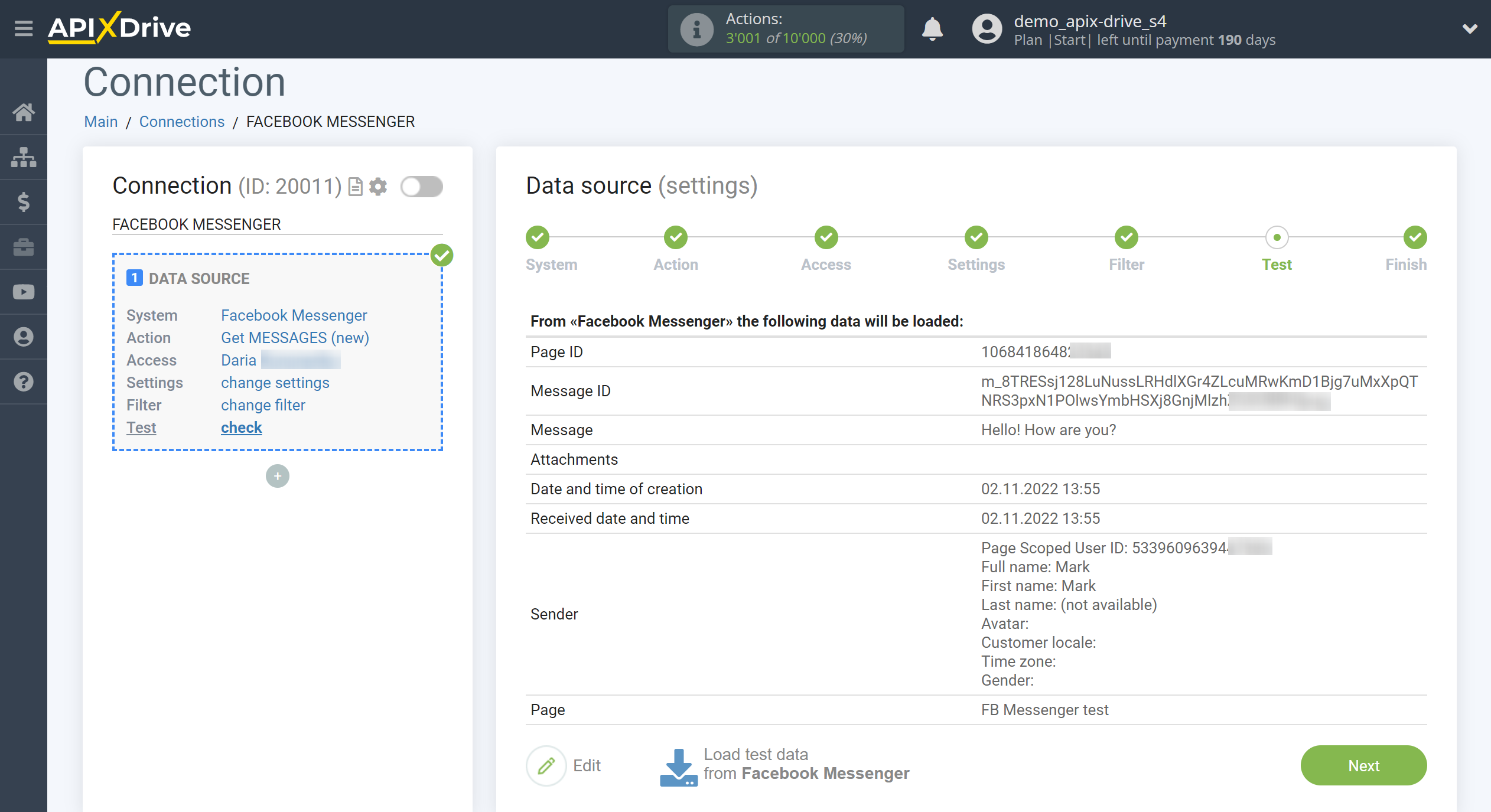Open the notifications bell
The image size is (1491, 812).
point(932,28)
